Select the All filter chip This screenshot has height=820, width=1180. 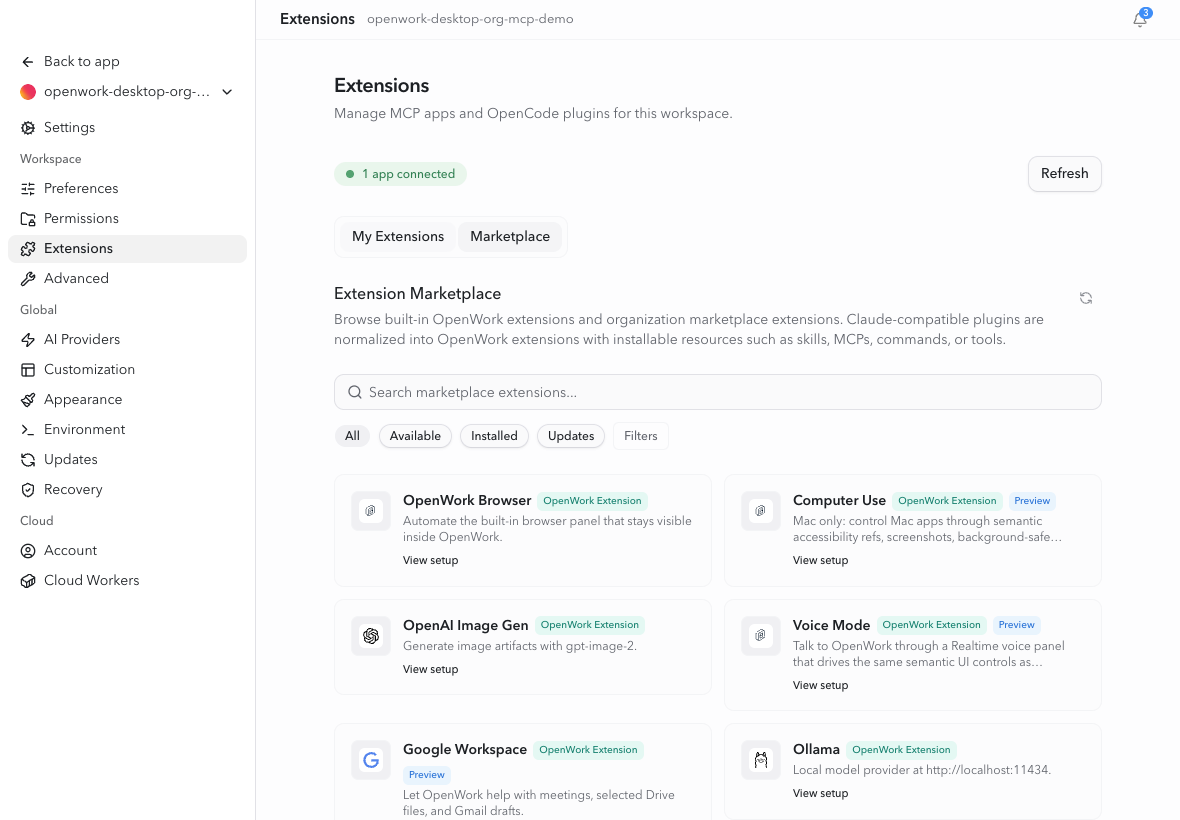click(352, 436)
